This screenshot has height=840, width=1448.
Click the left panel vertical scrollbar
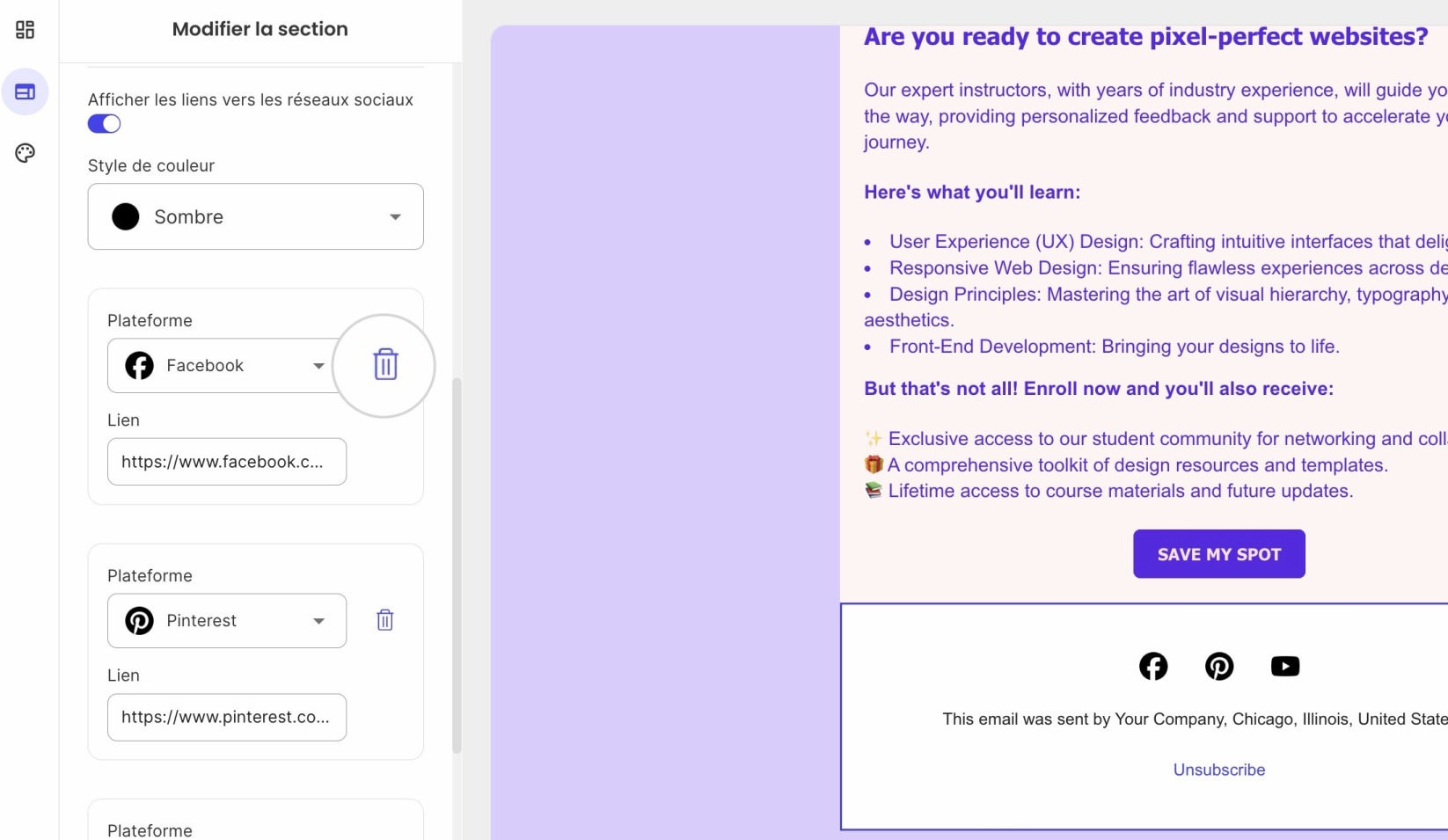click(x=457, y=565)
